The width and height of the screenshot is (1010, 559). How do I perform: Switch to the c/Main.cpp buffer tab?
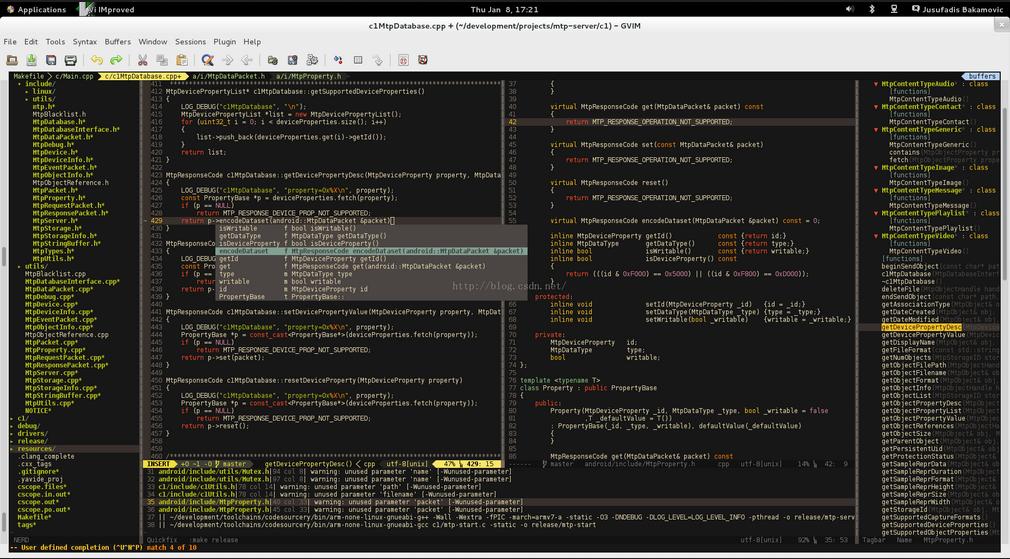[74, 76]
